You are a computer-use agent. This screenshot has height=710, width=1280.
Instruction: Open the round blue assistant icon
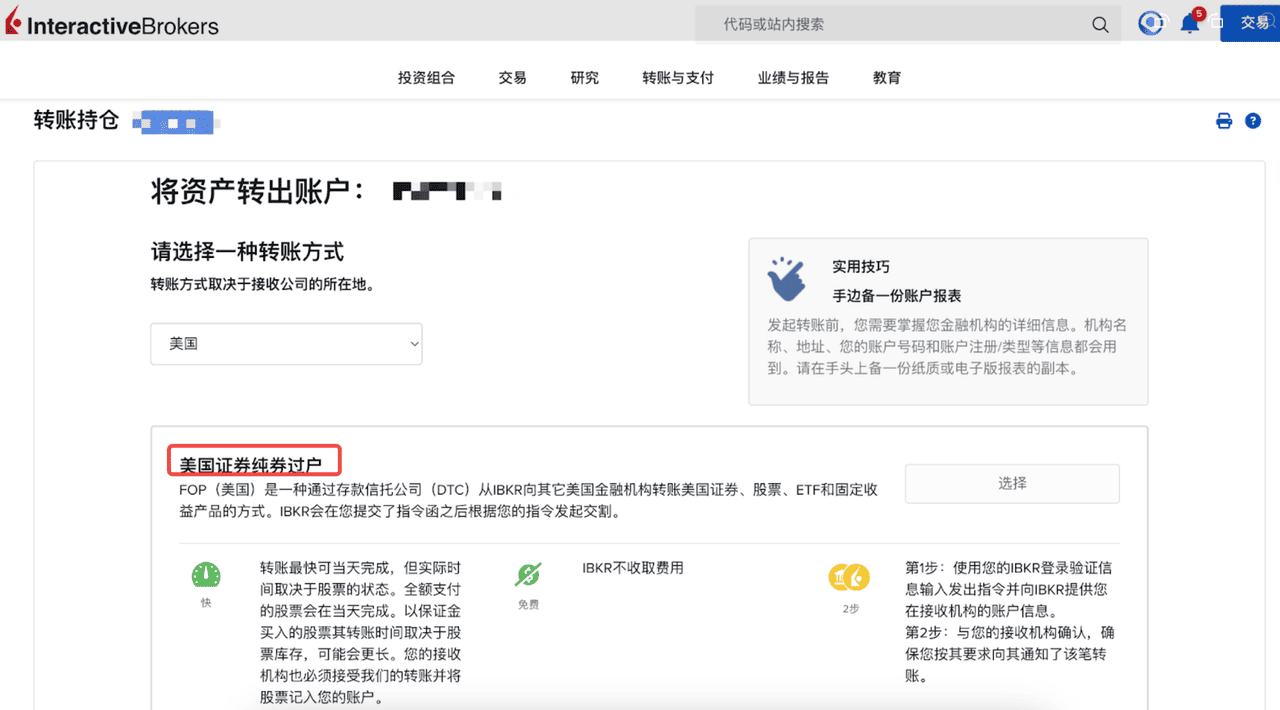(x=1151, y=23)
